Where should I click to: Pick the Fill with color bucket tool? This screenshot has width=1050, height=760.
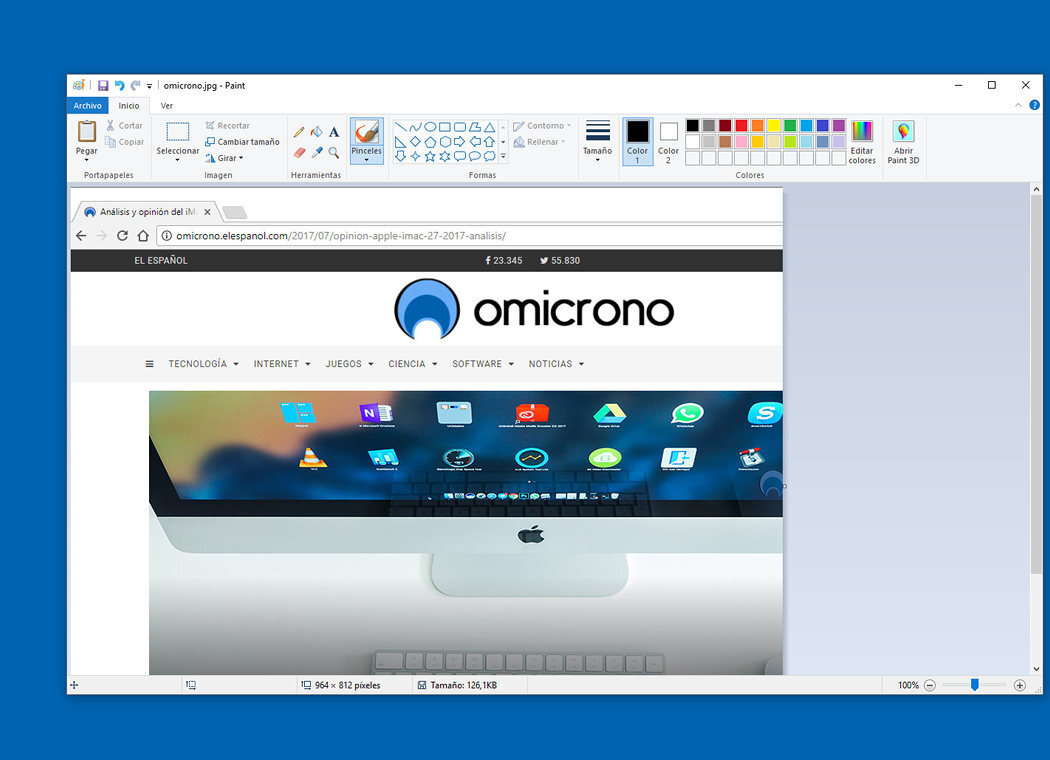[316, 132]
